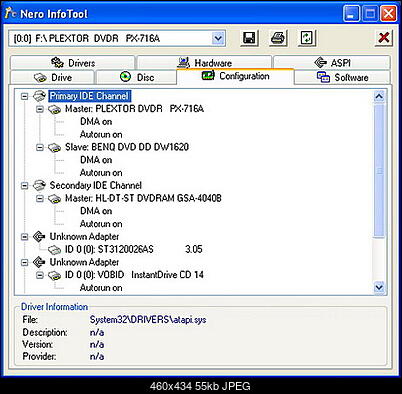The width and height of the screenshot is (402, 394).
Task: Click DMA on under HL-DT-ST master
Action: tap(96, 211)
